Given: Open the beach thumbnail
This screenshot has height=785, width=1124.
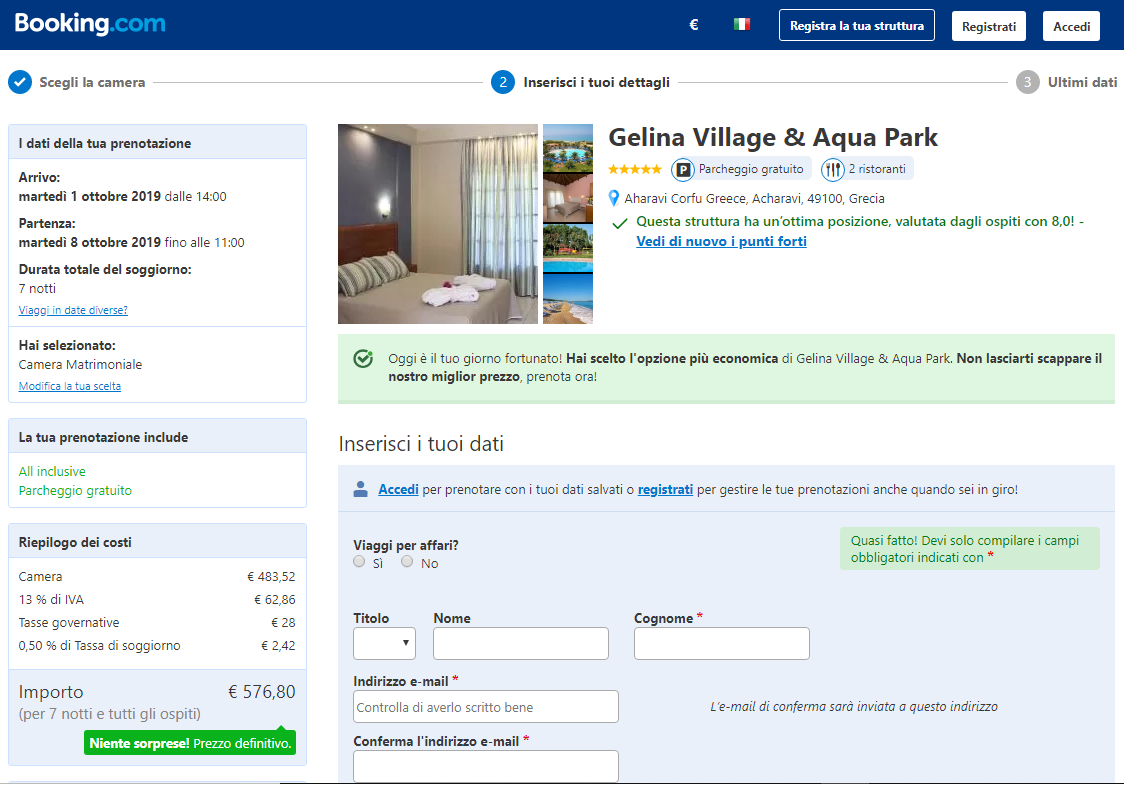Looking at the screenshot, I should pyautogui.click(x=568, y=299).
